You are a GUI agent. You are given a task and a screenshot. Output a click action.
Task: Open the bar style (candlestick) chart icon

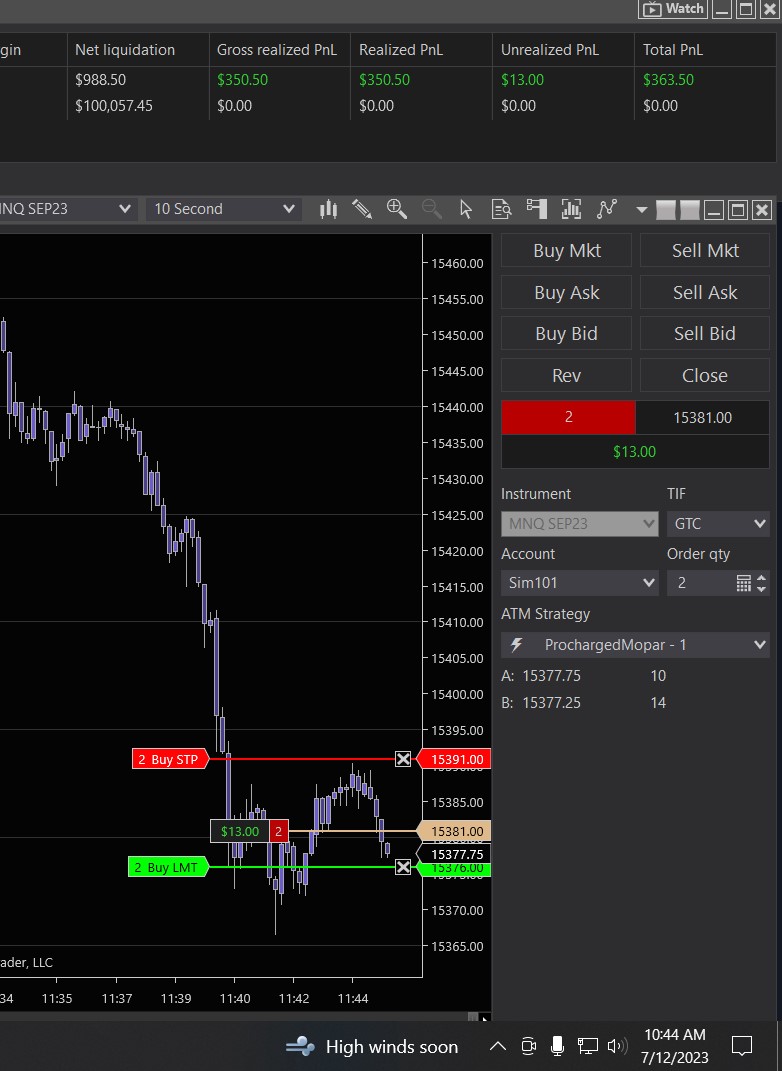click(329, 209)
